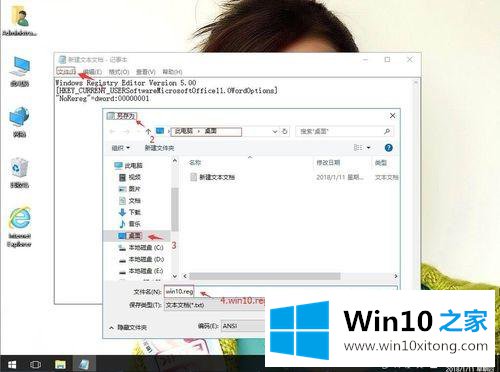This screenshot has width=500, height=372.
Task: Minimize the Notepad window
Action: click(365, 60)
